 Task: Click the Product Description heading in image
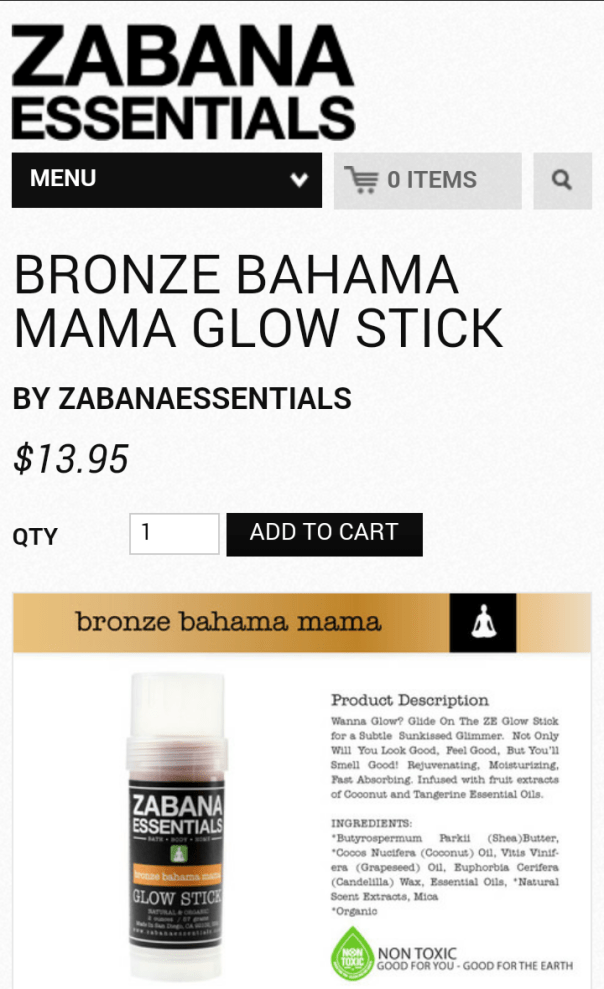tap(410, 700)
